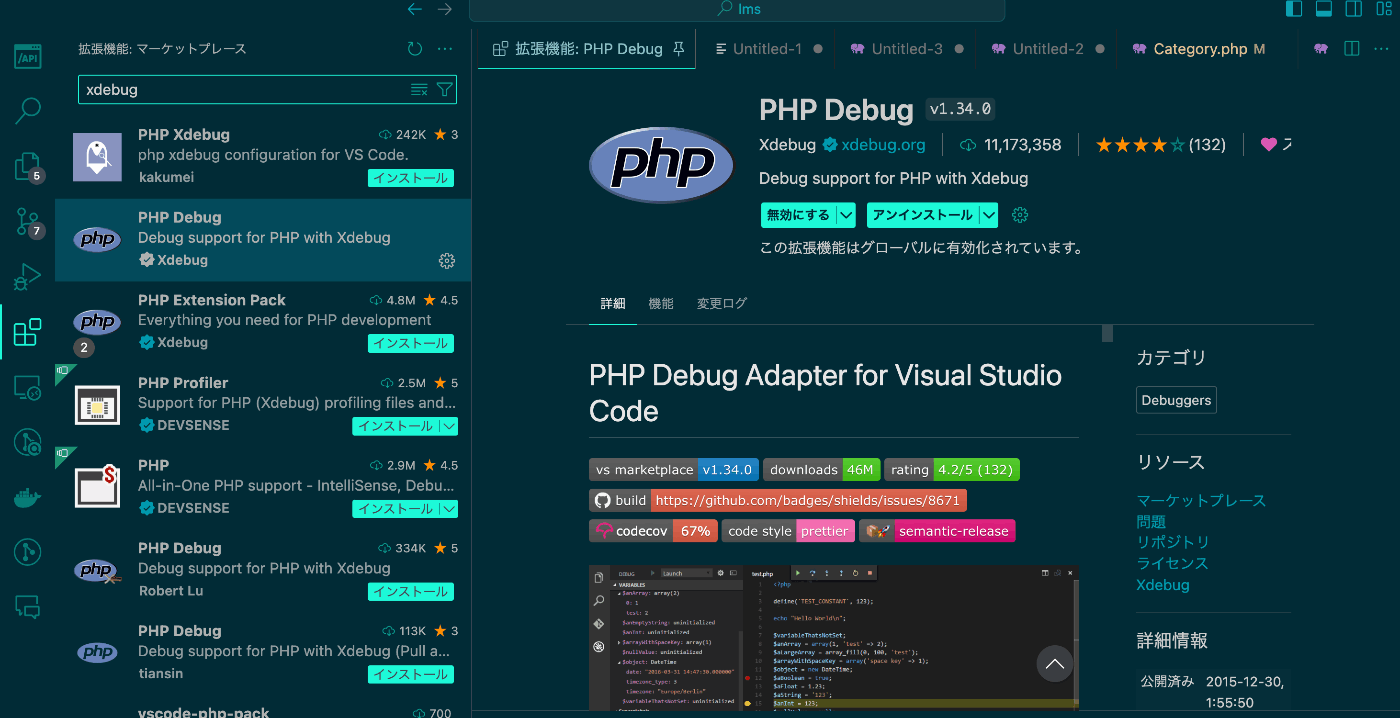Screen dimensions: 1400x718
Task: Click the lms command center search box
Action: (737, 9)
